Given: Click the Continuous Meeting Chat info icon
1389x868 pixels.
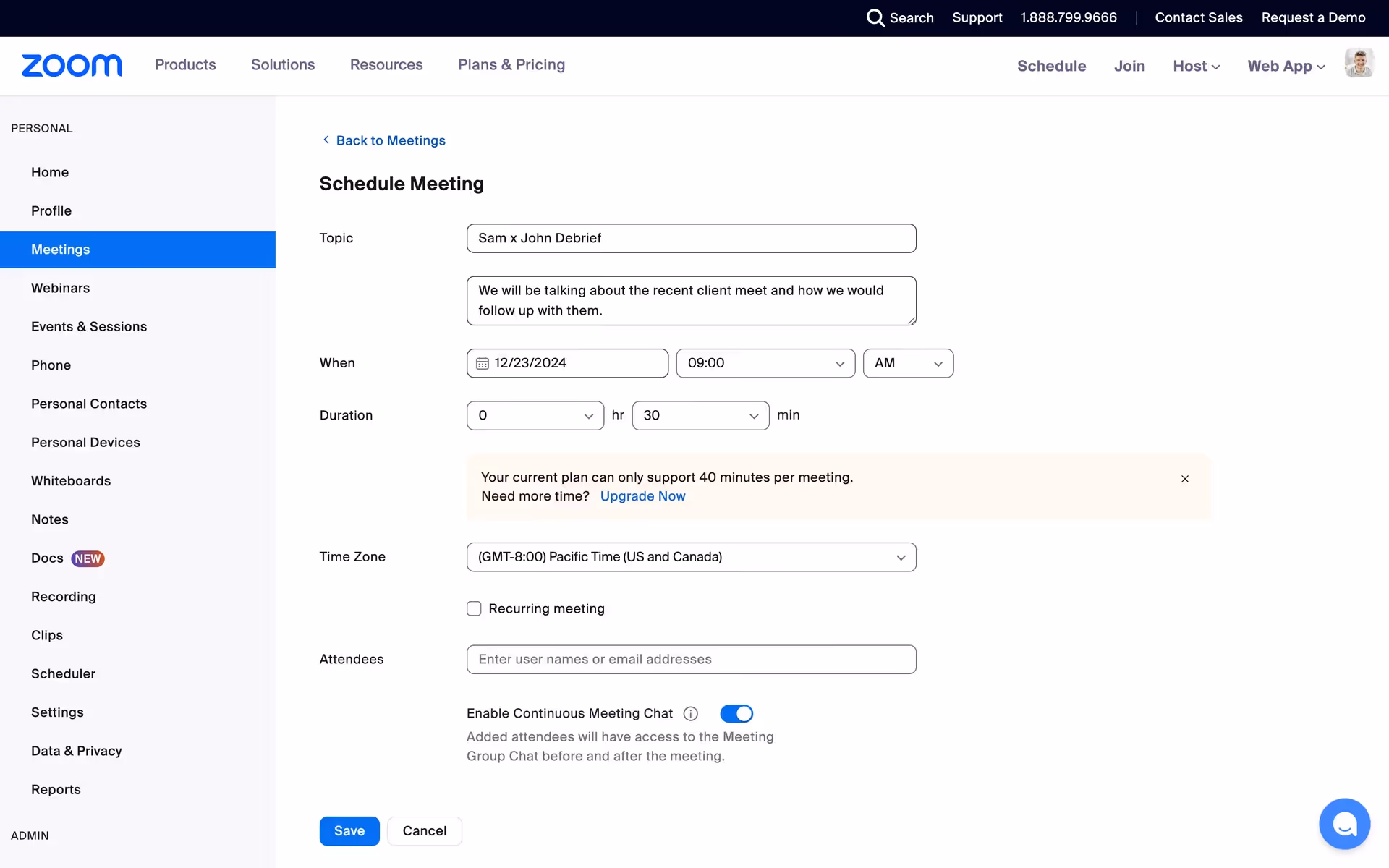Looking at the screenshot, I should 691,714.
